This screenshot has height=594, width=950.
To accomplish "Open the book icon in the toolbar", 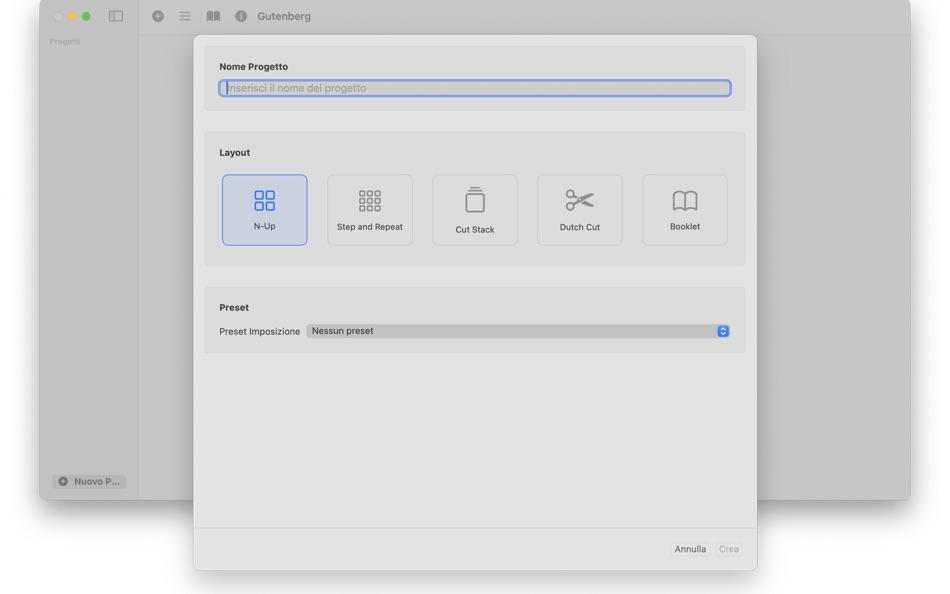I will [213, 16].
